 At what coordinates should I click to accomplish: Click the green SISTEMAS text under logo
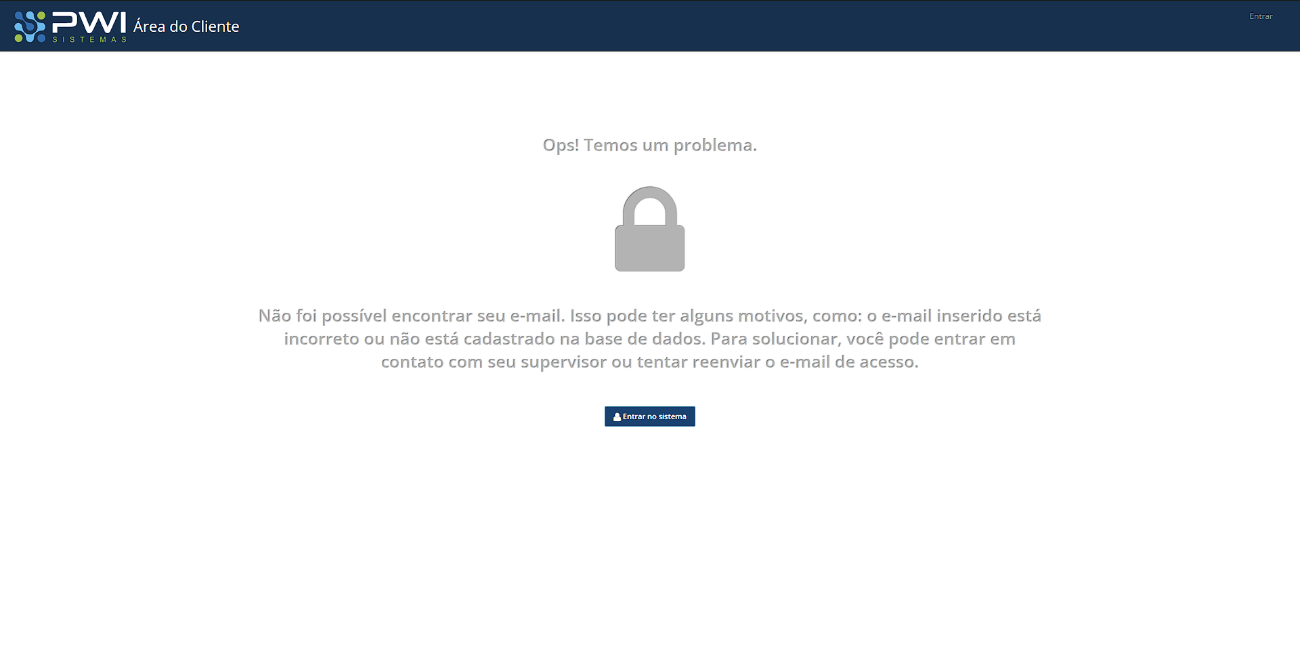point(89,40)
